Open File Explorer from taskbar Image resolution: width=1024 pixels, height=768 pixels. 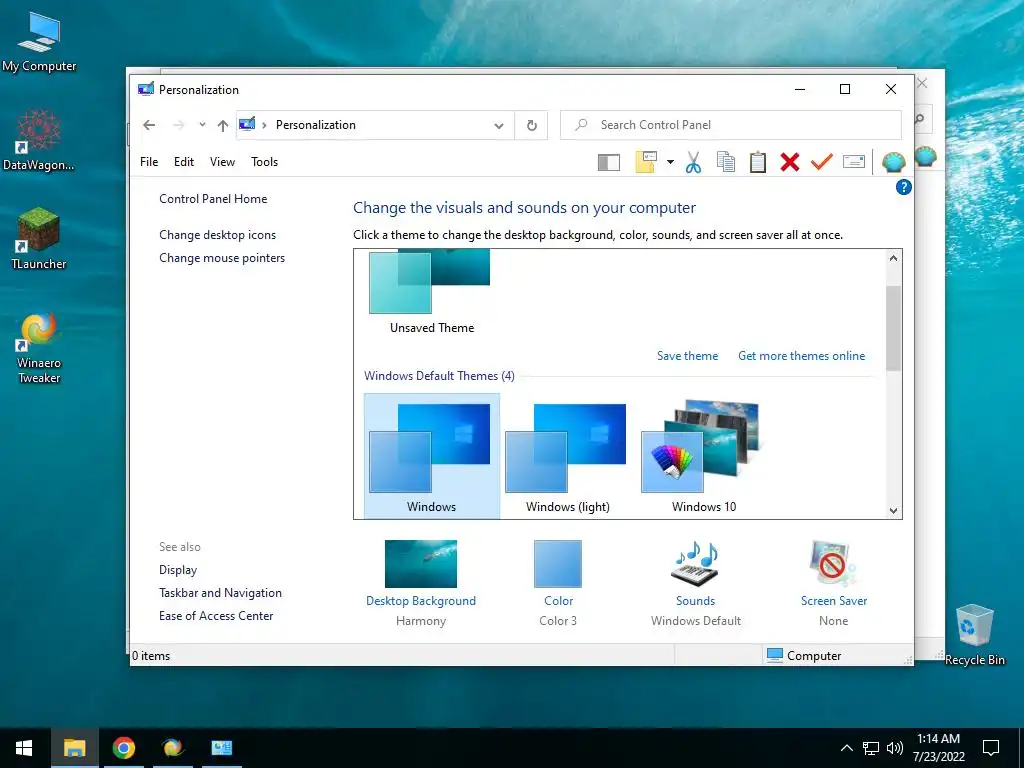74,748
